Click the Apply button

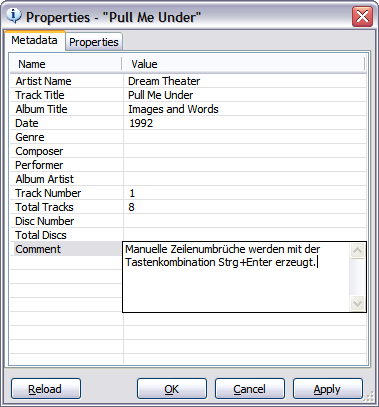[328, 389]
